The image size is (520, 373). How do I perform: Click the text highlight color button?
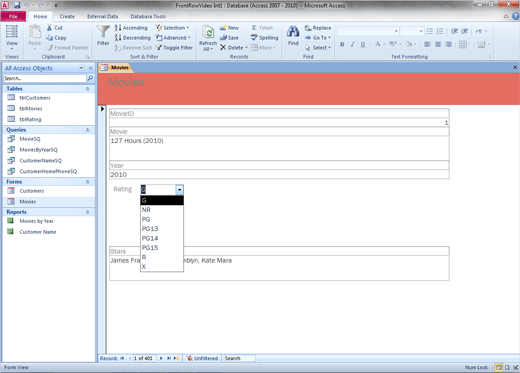pos(393,44)
